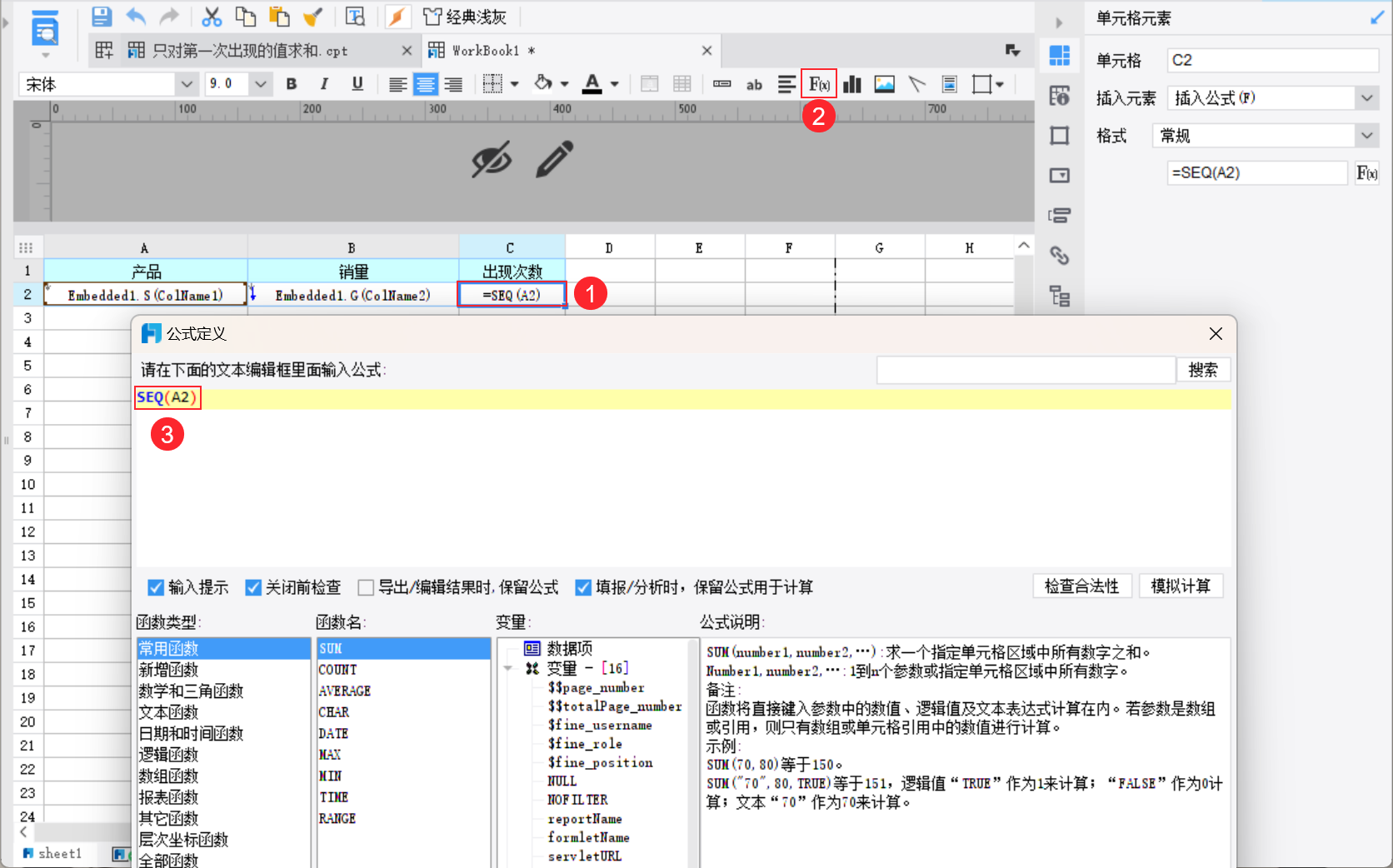Toggle underline formatting
Image resolution: width=1393 pixels, height=868 pixels.
pos(357,84)
